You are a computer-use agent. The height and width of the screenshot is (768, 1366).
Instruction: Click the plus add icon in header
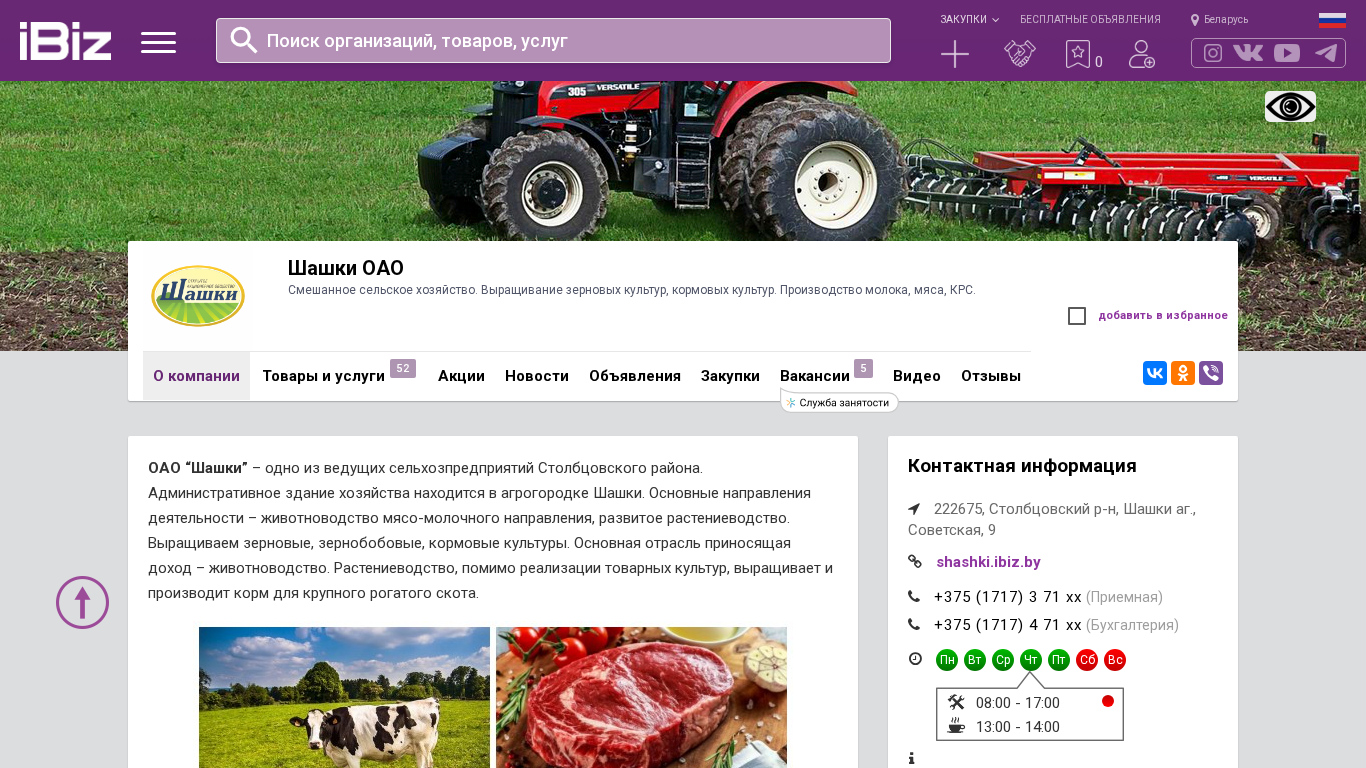pos(955,54)
